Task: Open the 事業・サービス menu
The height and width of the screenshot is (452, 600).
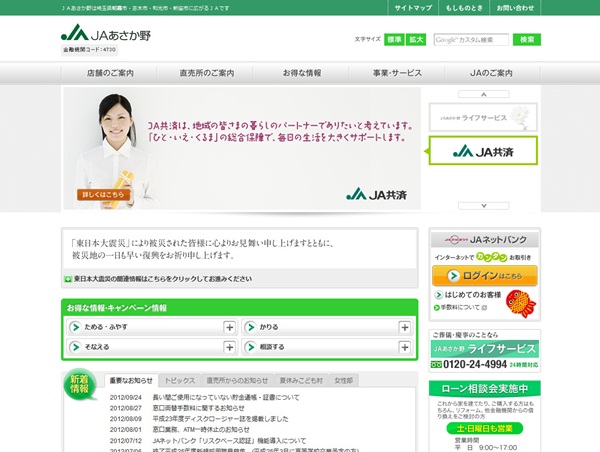Action: pyautogui.click(x=397, y=73)
